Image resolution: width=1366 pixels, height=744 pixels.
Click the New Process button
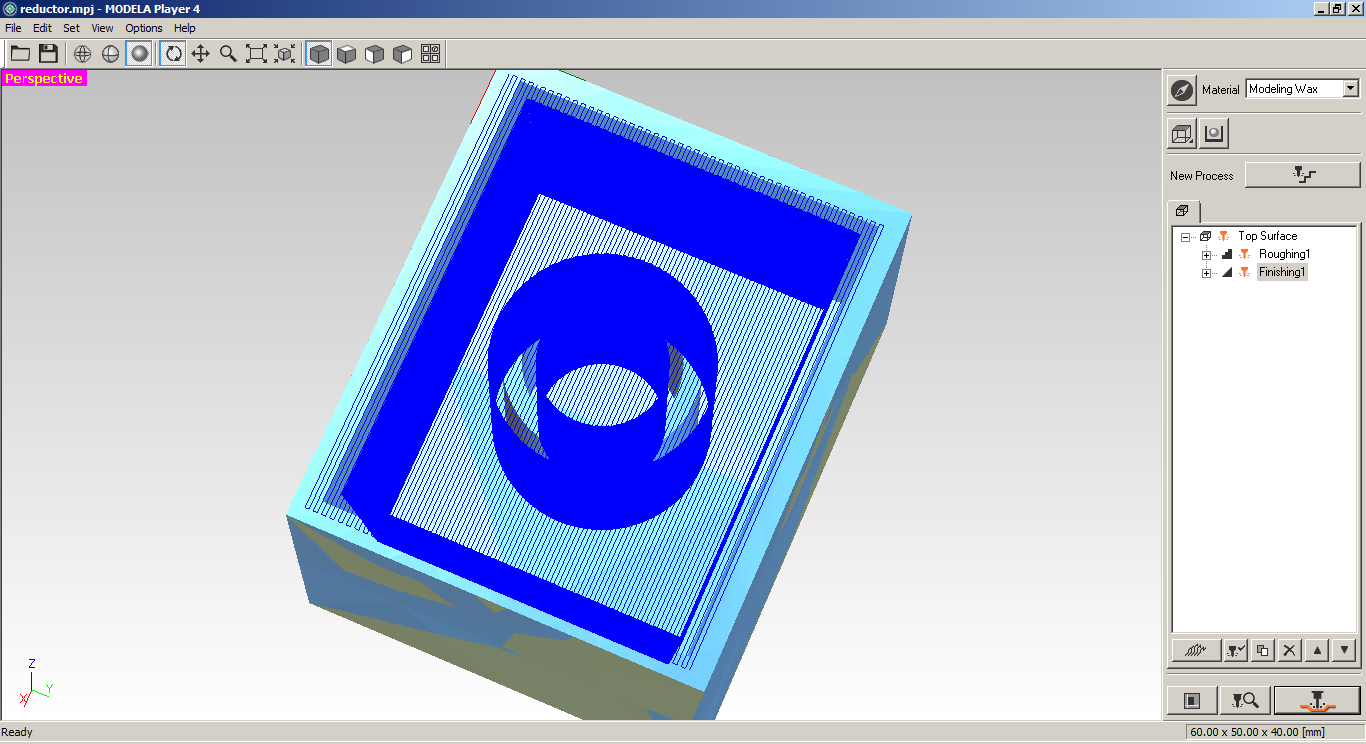pos(1302,175)
